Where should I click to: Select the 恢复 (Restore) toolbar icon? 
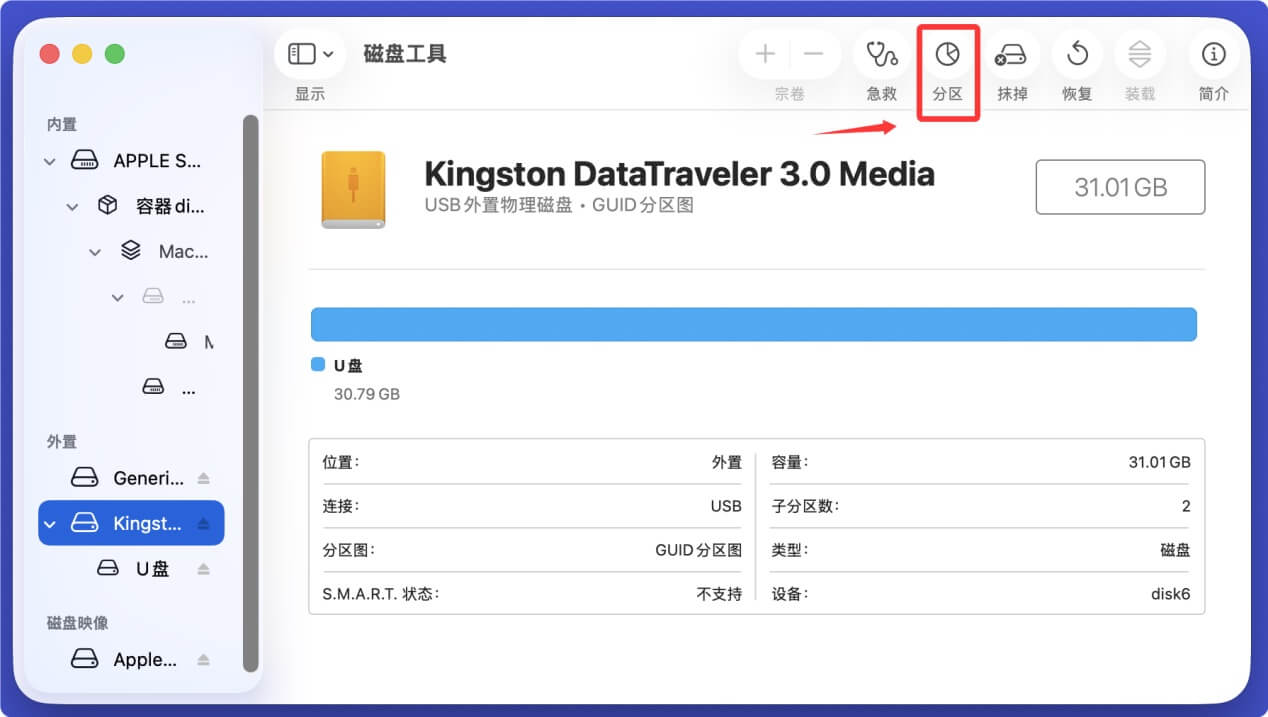1076,55
